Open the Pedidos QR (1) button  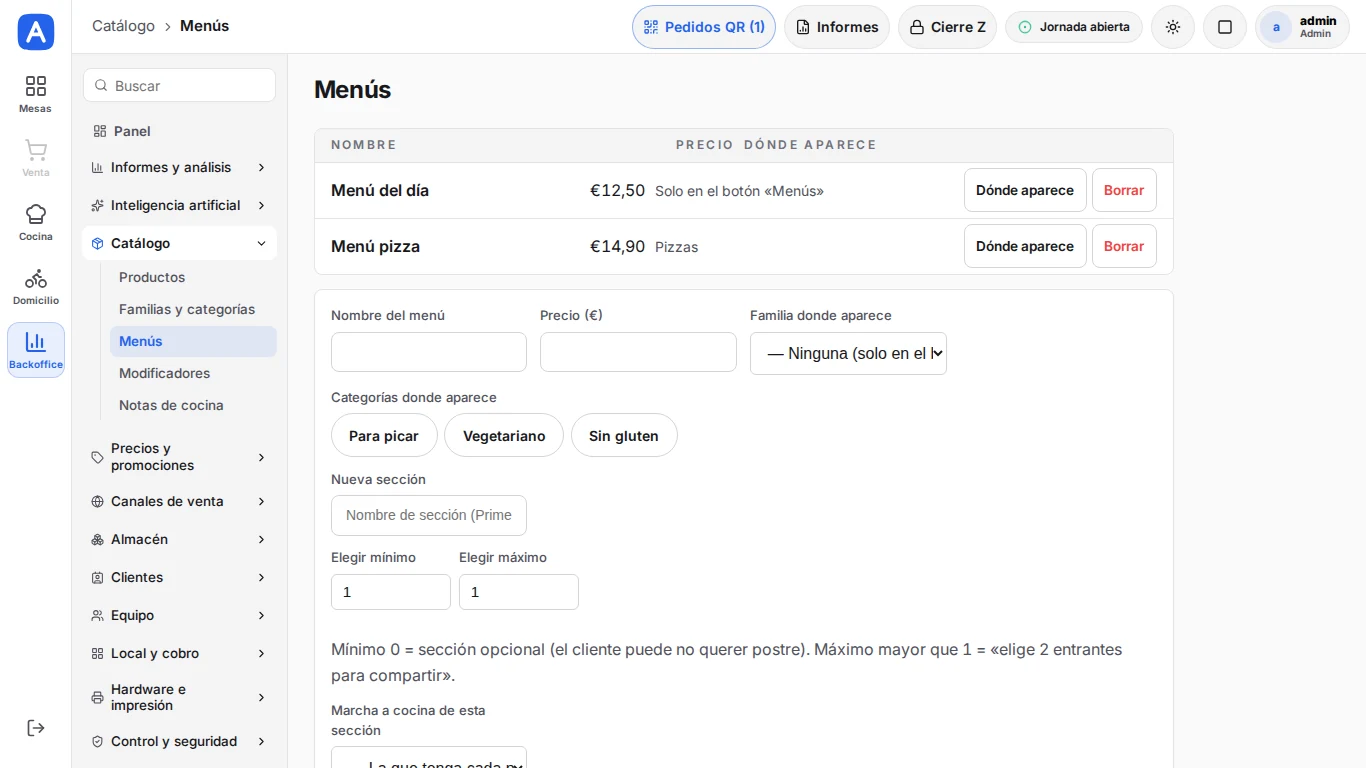pos(704,27)
